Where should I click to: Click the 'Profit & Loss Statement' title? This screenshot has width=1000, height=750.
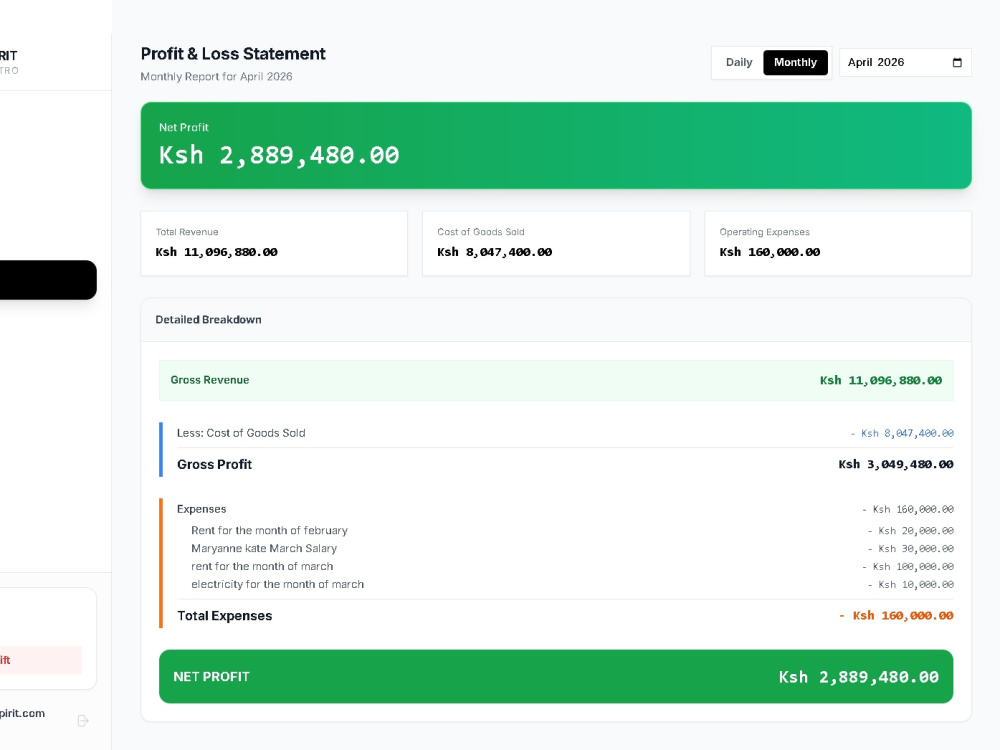click(x=233, y=54)
